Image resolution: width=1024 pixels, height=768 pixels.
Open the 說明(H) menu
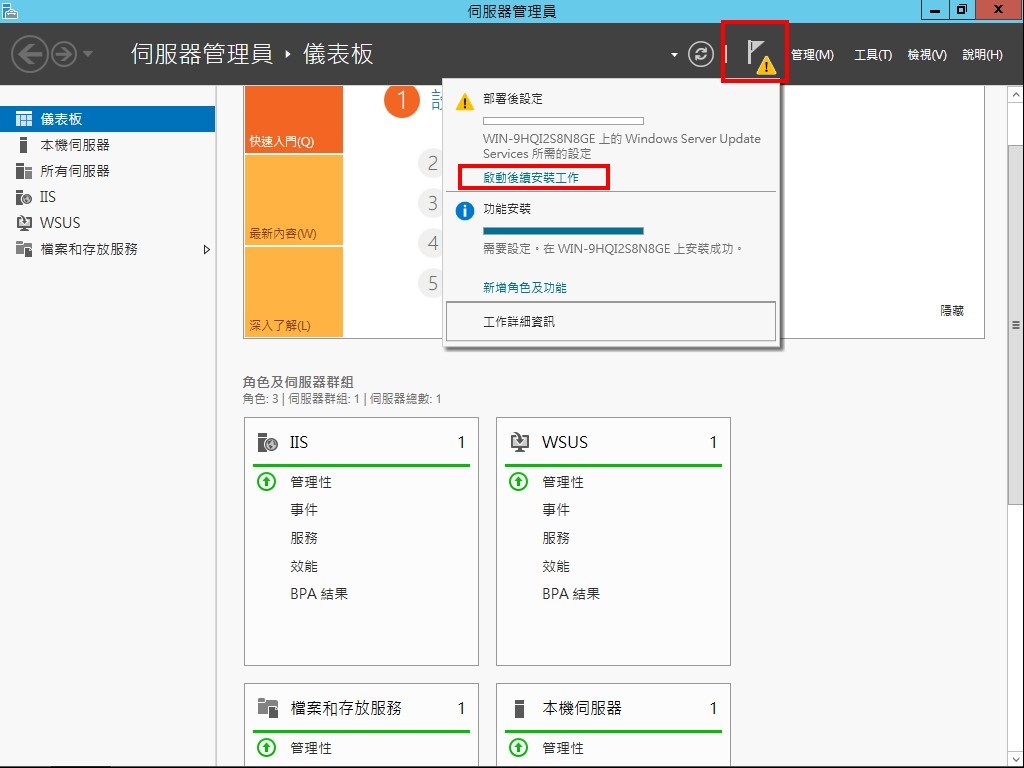coord(982,55)
